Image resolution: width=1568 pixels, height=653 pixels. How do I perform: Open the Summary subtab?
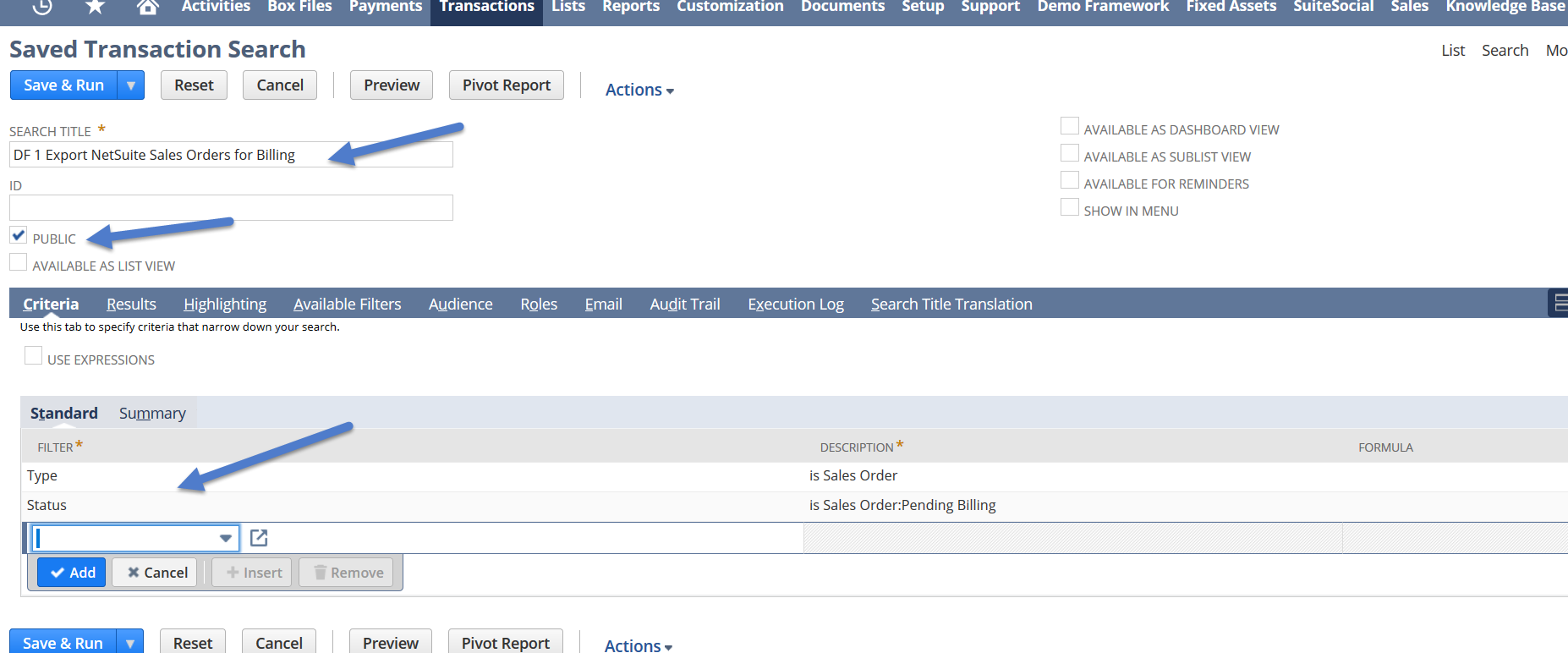click(x=152, y=413)
